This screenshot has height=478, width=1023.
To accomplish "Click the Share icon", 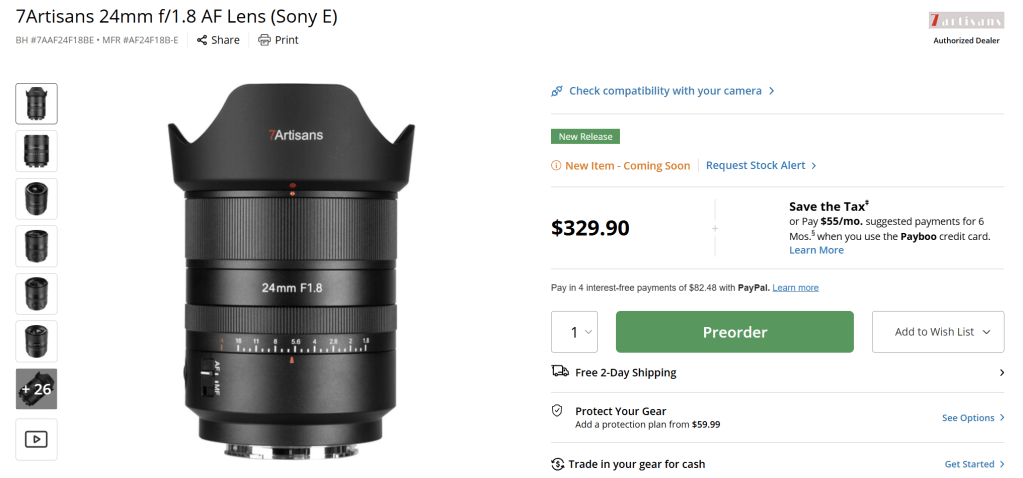I will pos(202,40).
